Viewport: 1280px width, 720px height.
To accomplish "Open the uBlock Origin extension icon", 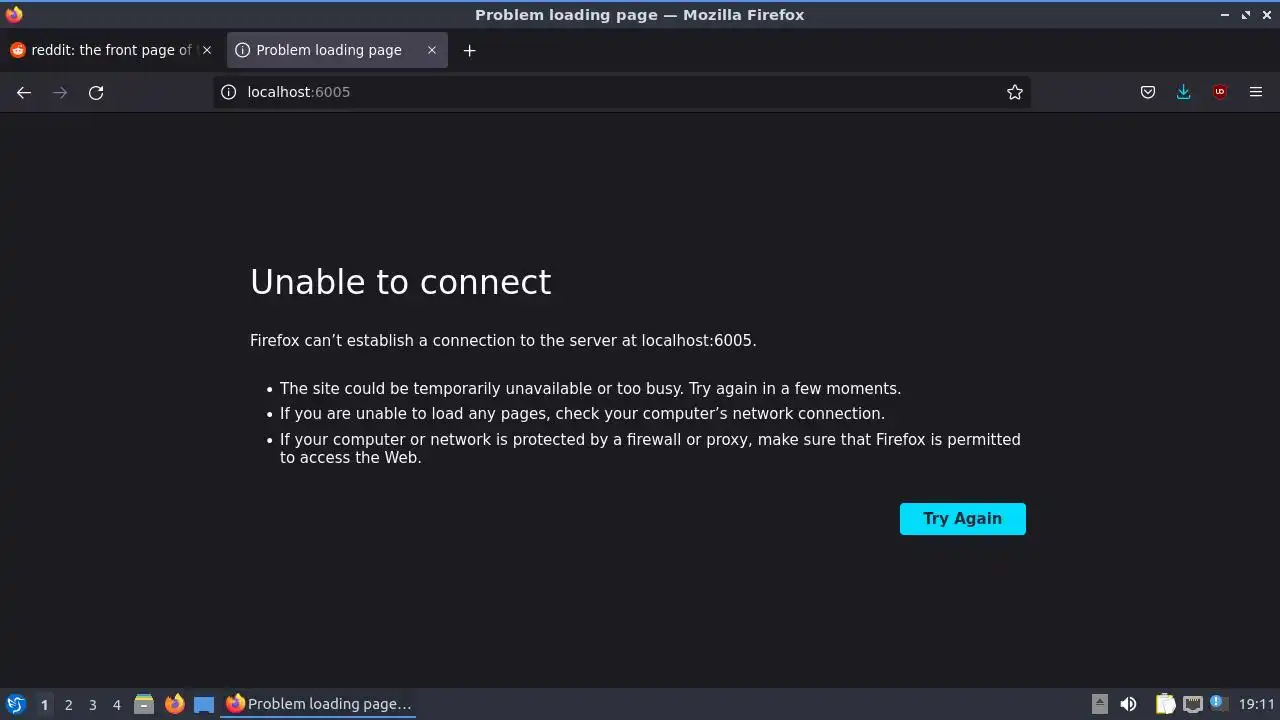I will pos(1220,92).
